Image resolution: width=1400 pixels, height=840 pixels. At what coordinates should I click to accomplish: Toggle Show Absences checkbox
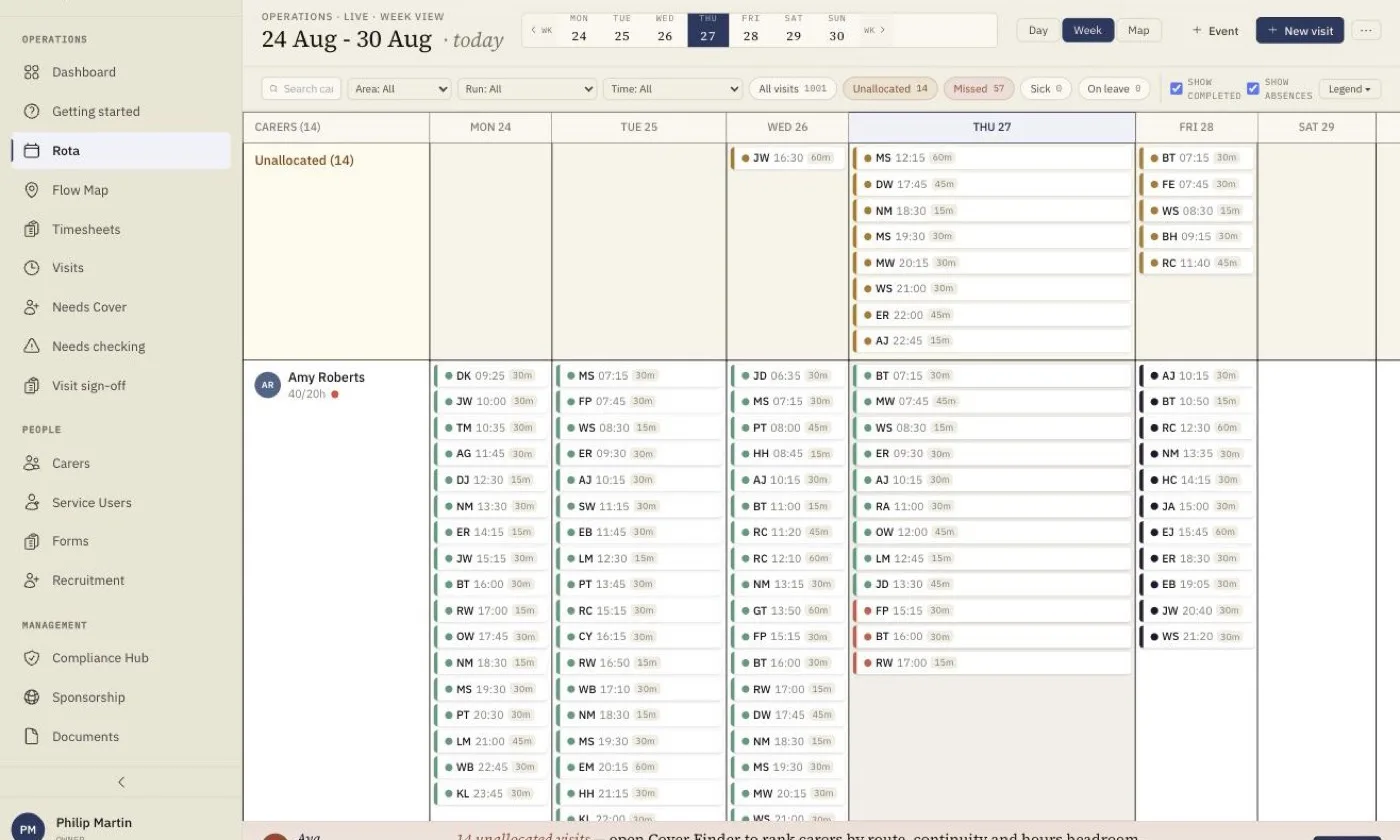(1253, 89)
